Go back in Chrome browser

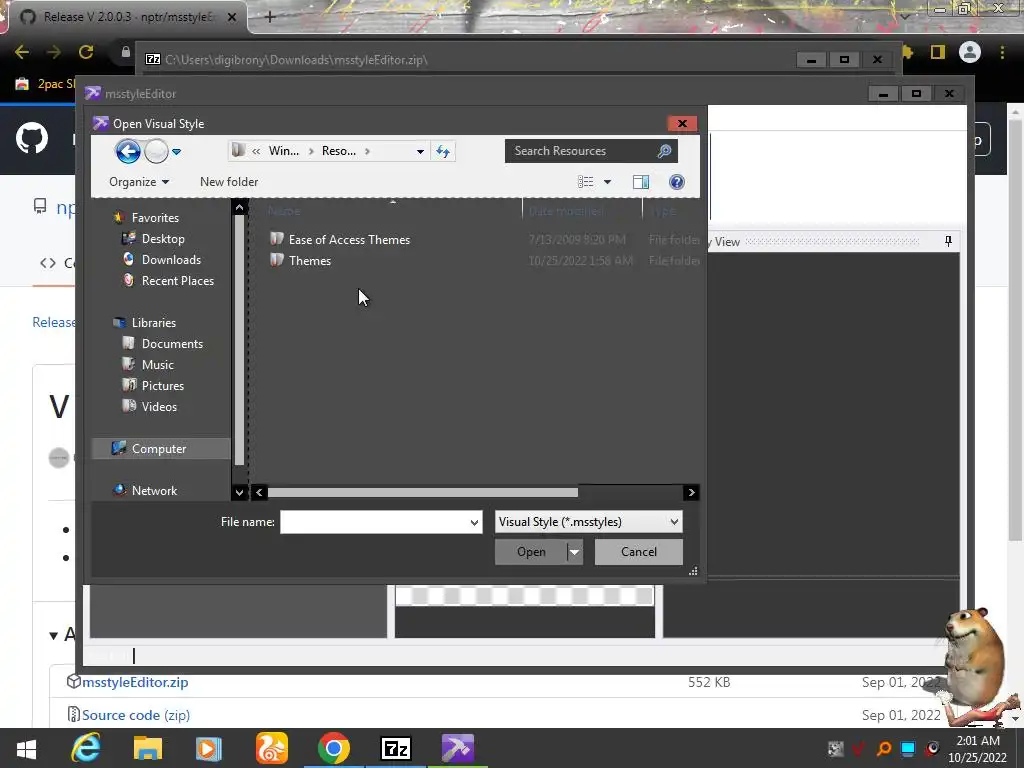[22, 52]
